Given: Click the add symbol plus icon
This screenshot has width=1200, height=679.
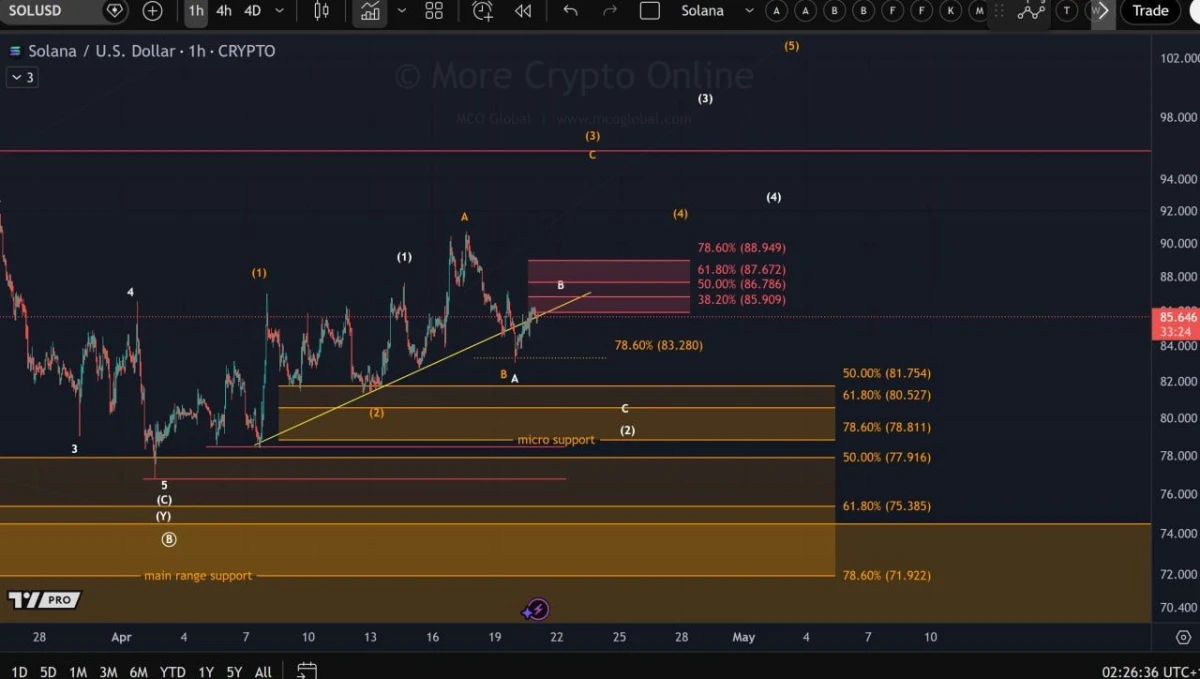Looking at the screenshot, I should tap(152, 11).
